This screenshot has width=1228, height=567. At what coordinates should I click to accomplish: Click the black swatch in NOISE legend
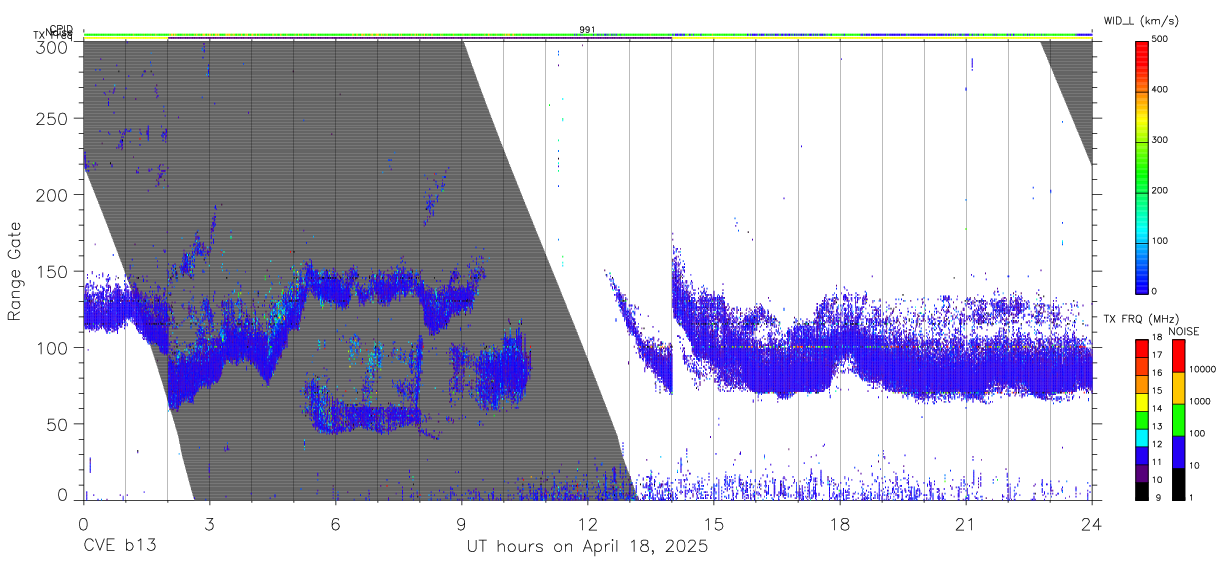[1178, 483]
